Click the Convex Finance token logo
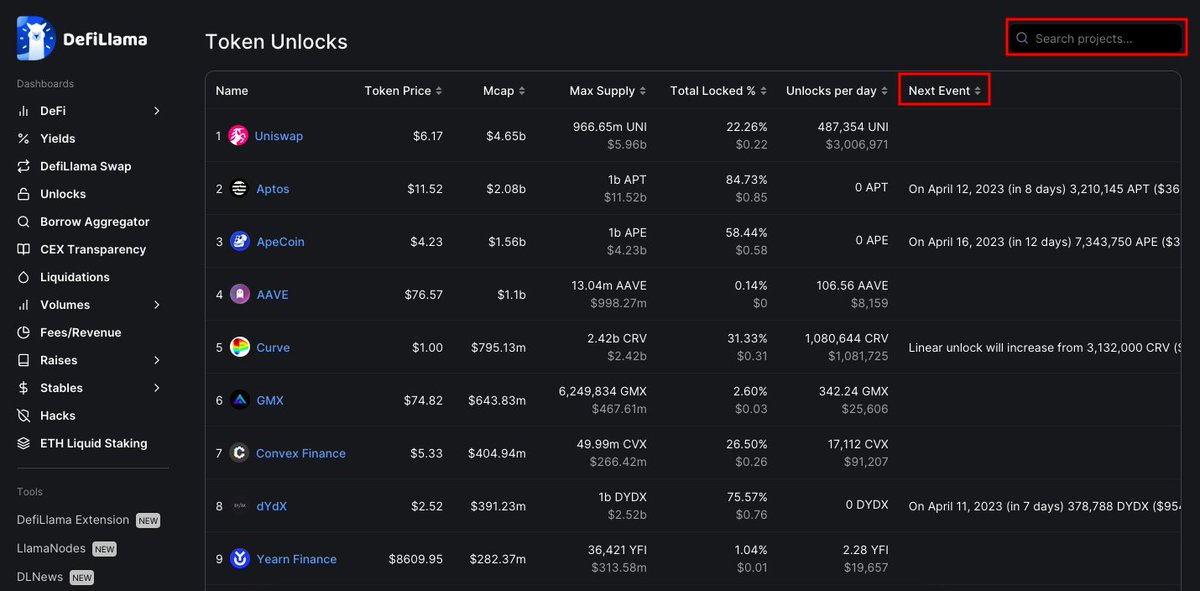 (x=239, y=453)
